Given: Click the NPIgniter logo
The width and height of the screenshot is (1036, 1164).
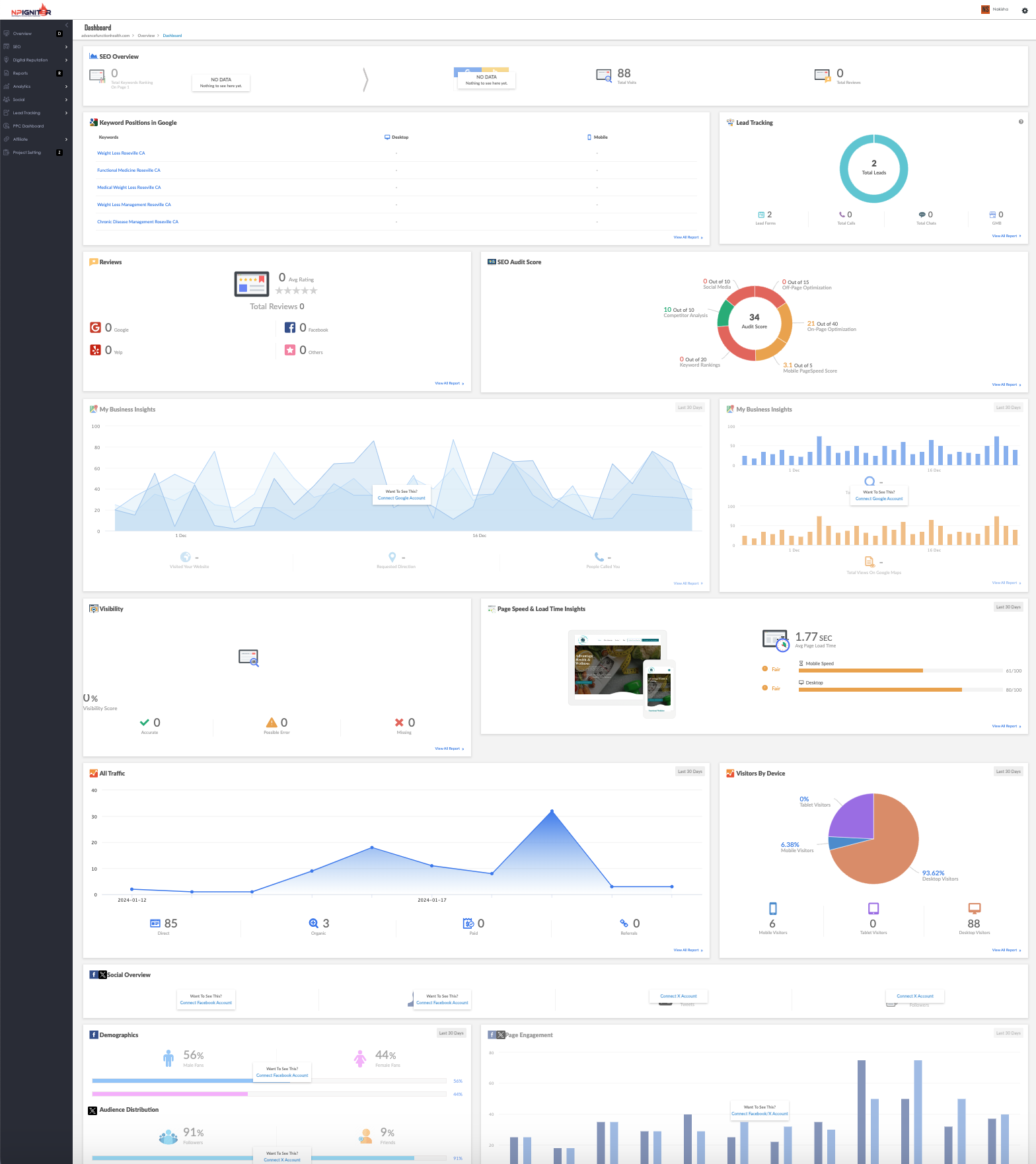Looking at the screenshot, I should (31, 11).
